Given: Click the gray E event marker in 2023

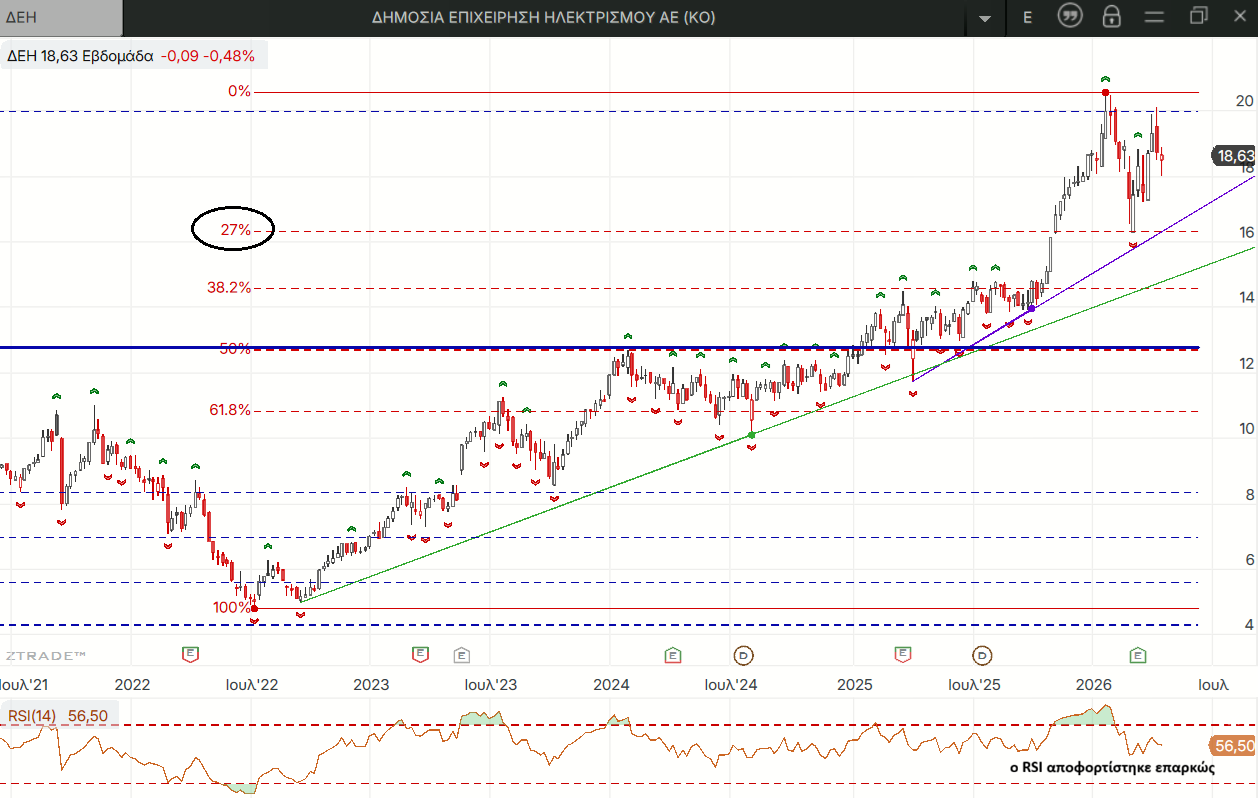Looking at the screenshot, I should coord(461,655).
